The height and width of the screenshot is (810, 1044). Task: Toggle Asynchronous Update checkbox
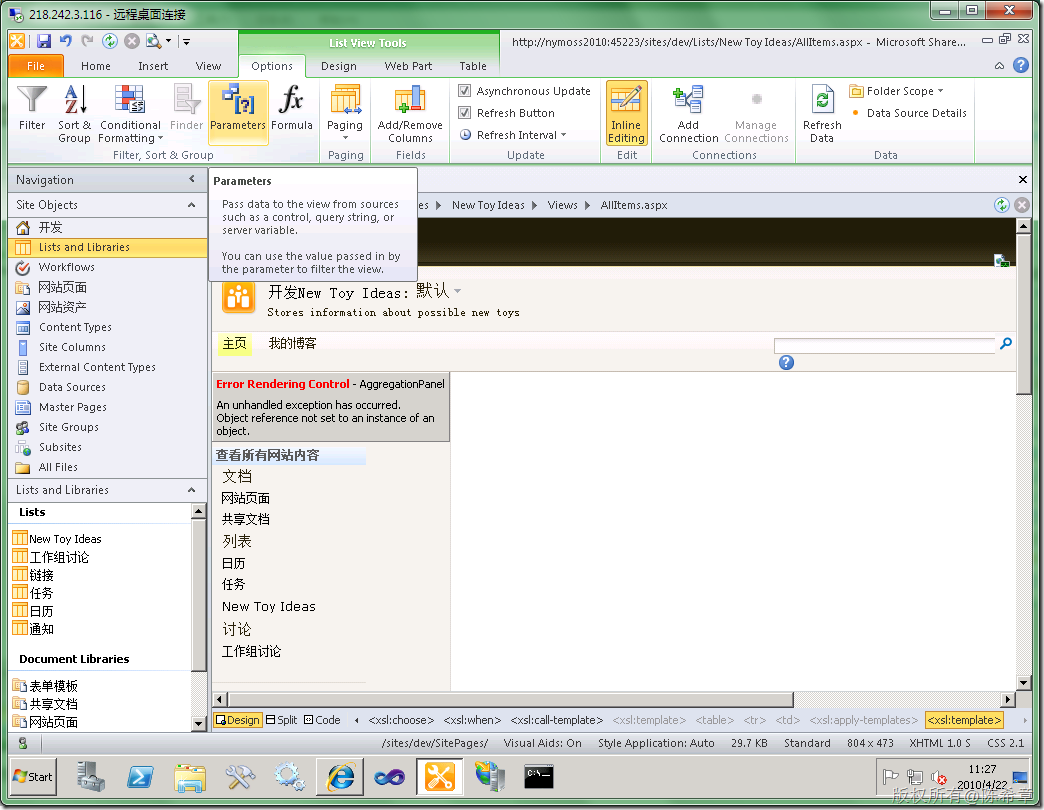pos(465,91)
